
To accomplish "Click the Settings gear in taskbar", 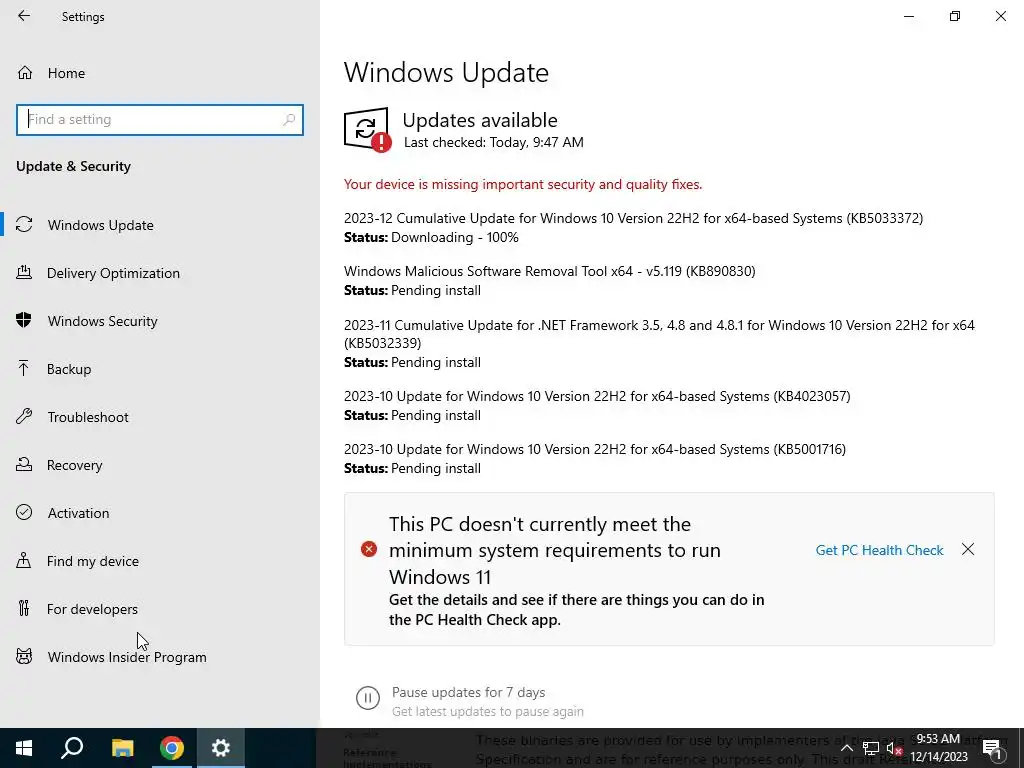I will 221,748.
